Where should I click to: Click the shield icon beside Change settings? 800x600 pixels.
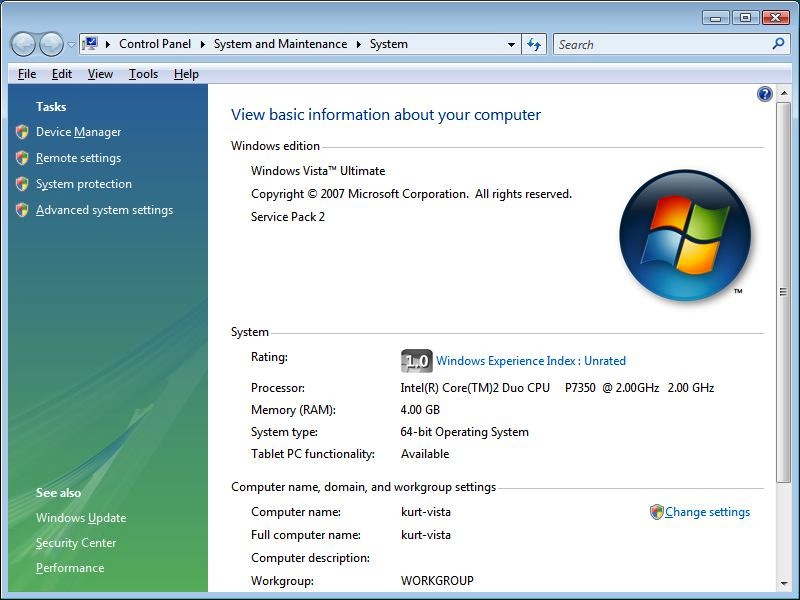click(x=657, y=512)
